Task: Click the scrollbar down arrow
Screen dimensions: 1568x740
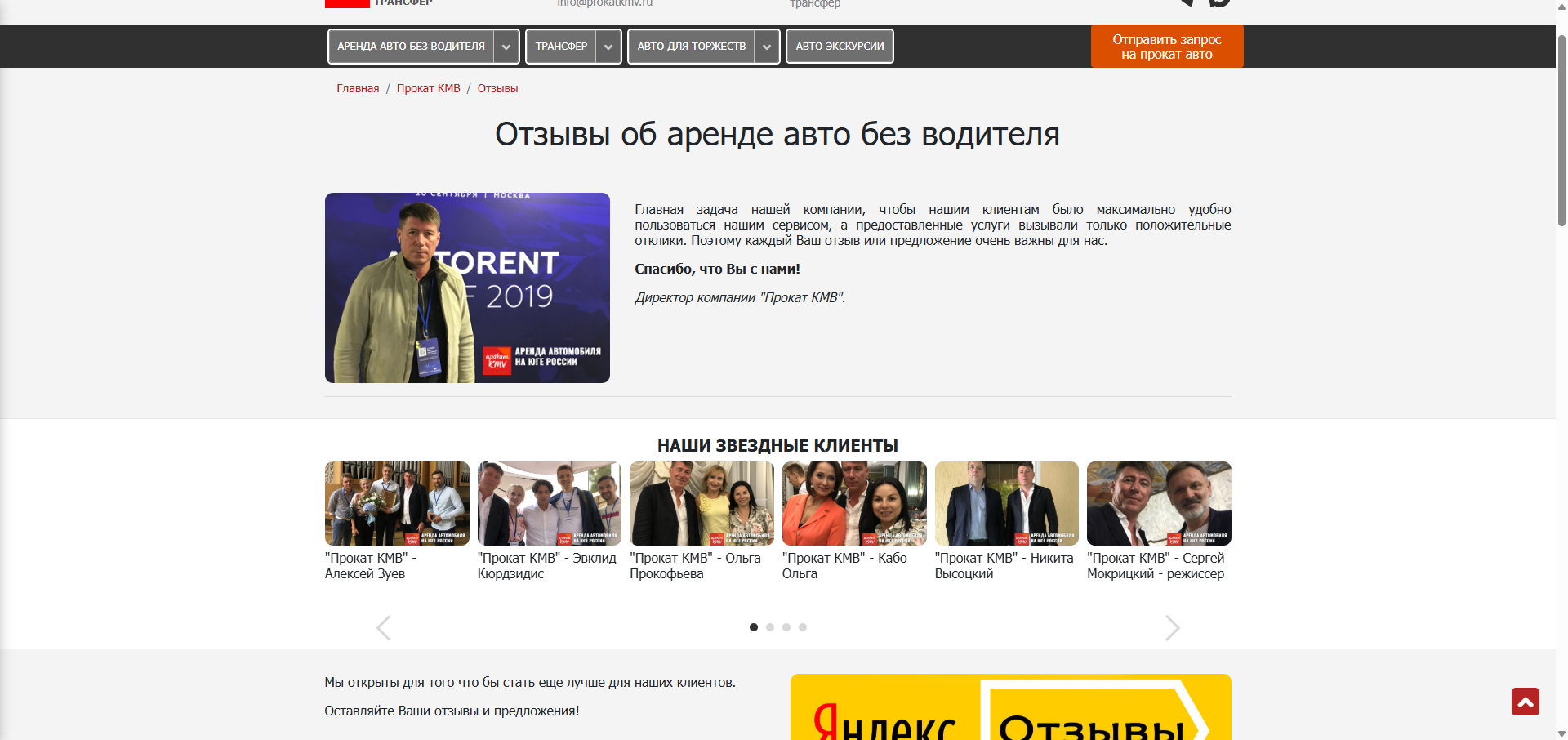Action: (x=1561, y=733)
